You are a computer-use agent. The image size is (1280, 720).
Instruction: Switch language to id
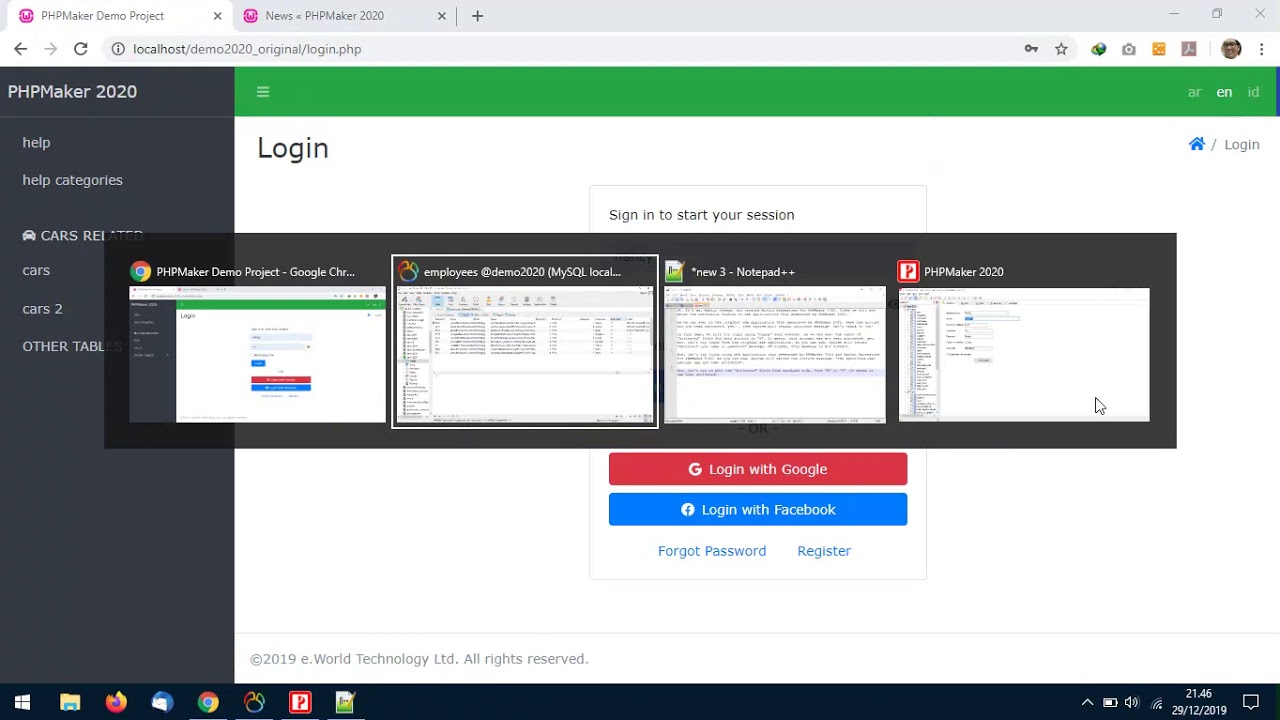click(x=1253, y=92)
